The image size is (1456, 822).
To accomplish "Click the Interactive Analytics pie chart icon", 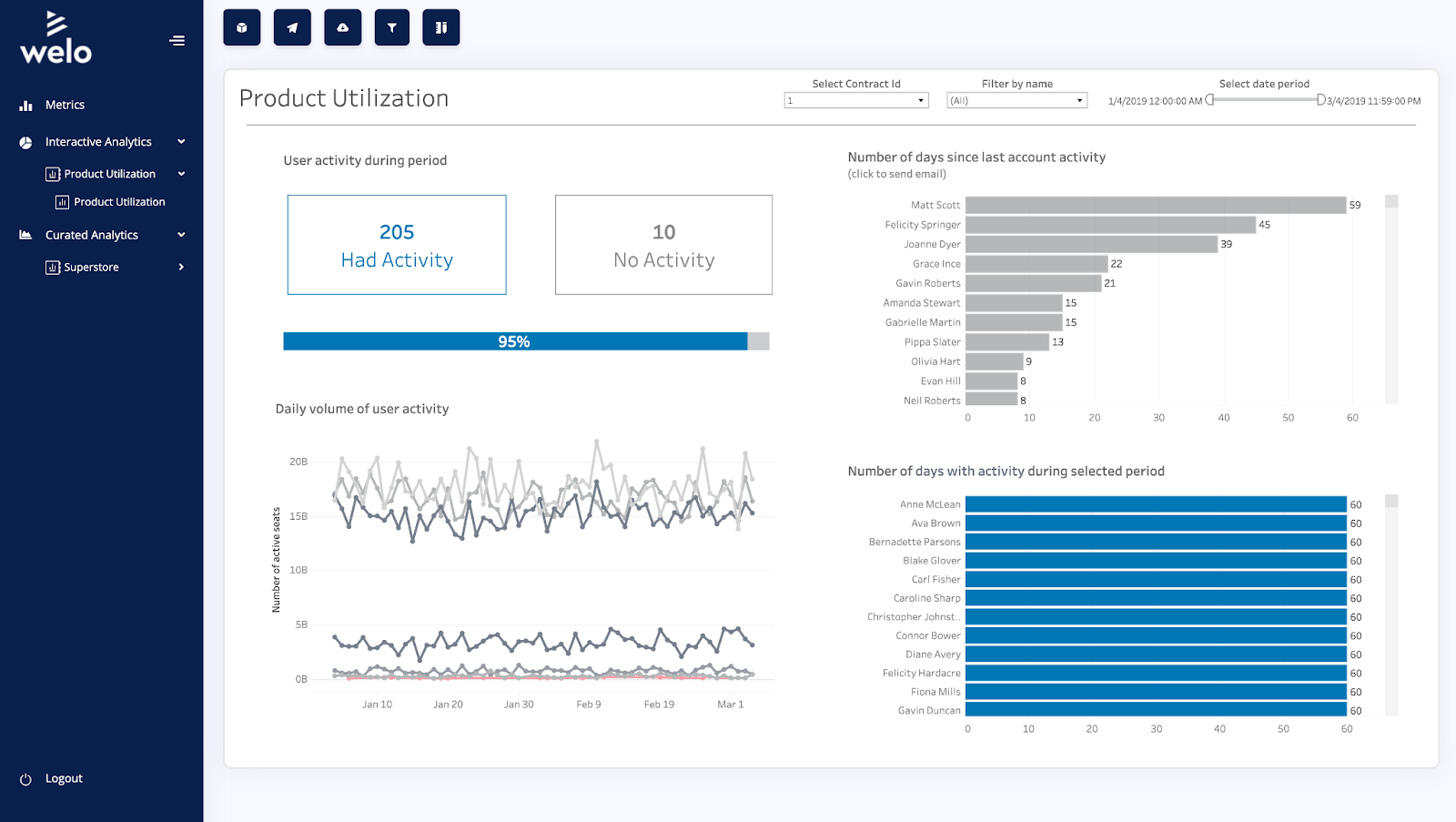I will tap(25, 141).
